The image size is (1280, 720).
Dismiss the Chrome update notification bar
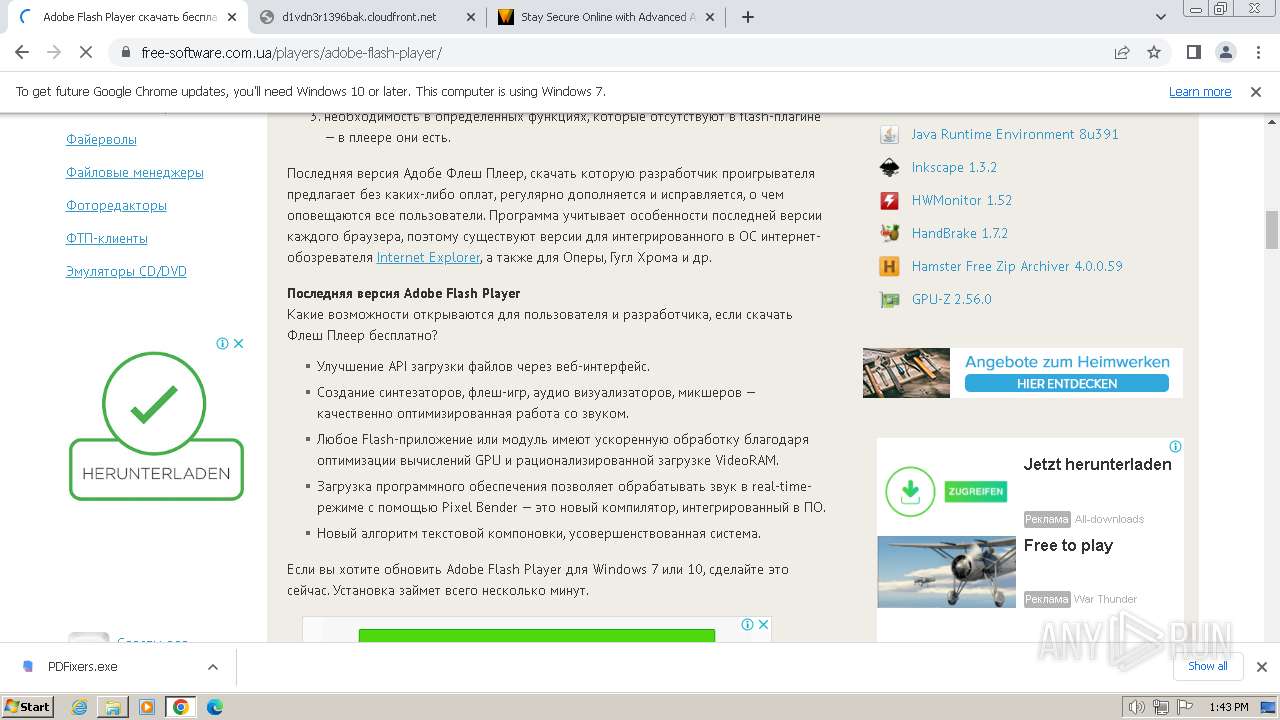[1256, 91]
